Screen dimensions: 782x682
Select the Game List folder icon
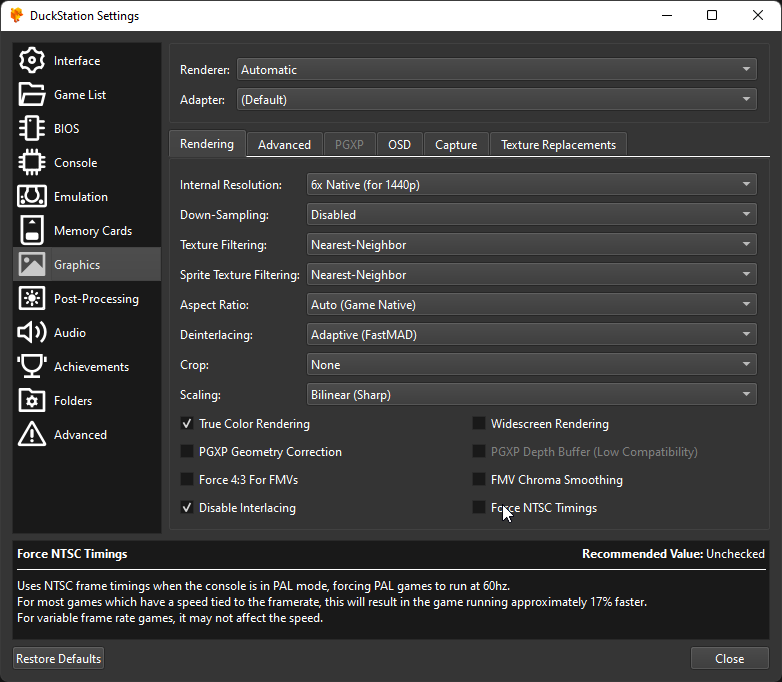pos(32,95)
